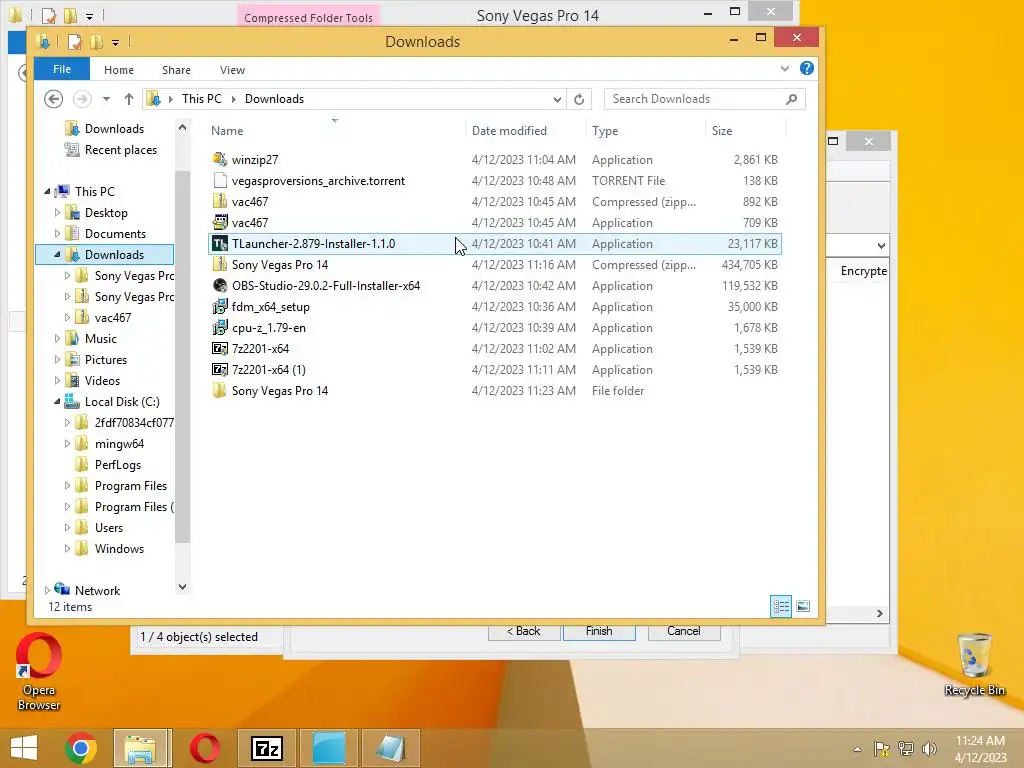This screenshot has height=768, width=1024.
Task: Select the 7z2201-x64 (1) icon
Action: 220,370
